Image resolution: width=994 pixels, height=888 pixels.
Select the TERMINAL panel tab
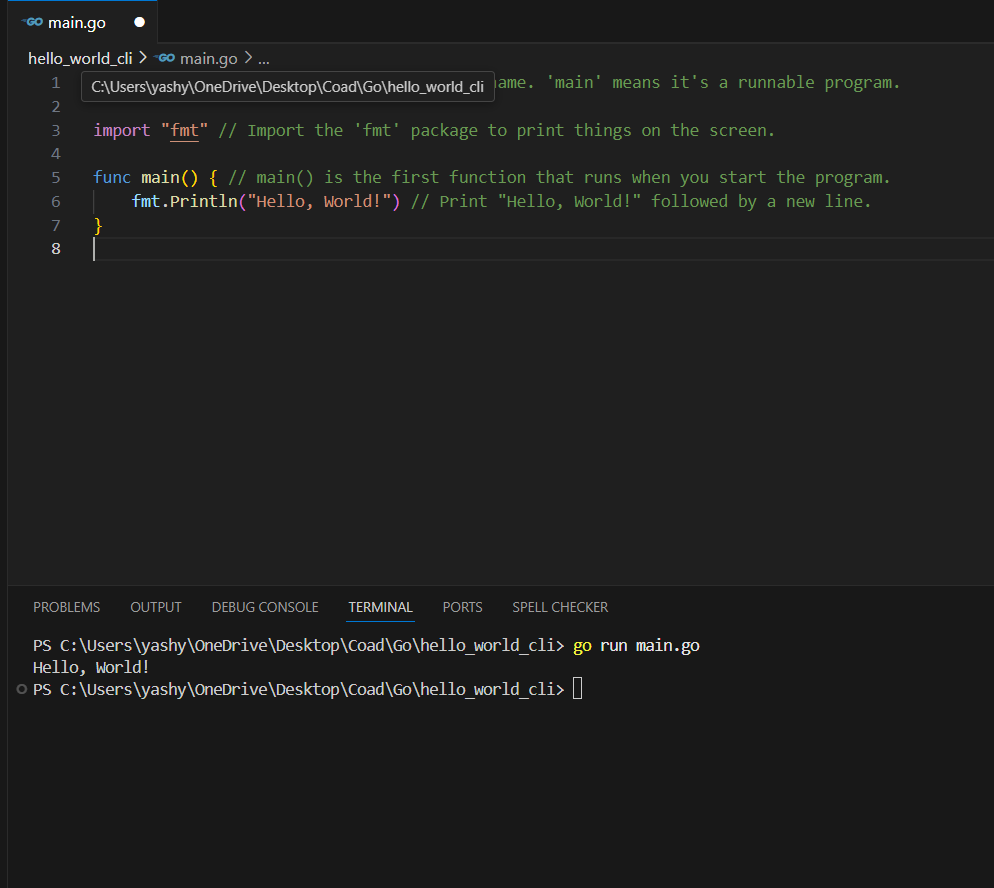tap(380, 607)
